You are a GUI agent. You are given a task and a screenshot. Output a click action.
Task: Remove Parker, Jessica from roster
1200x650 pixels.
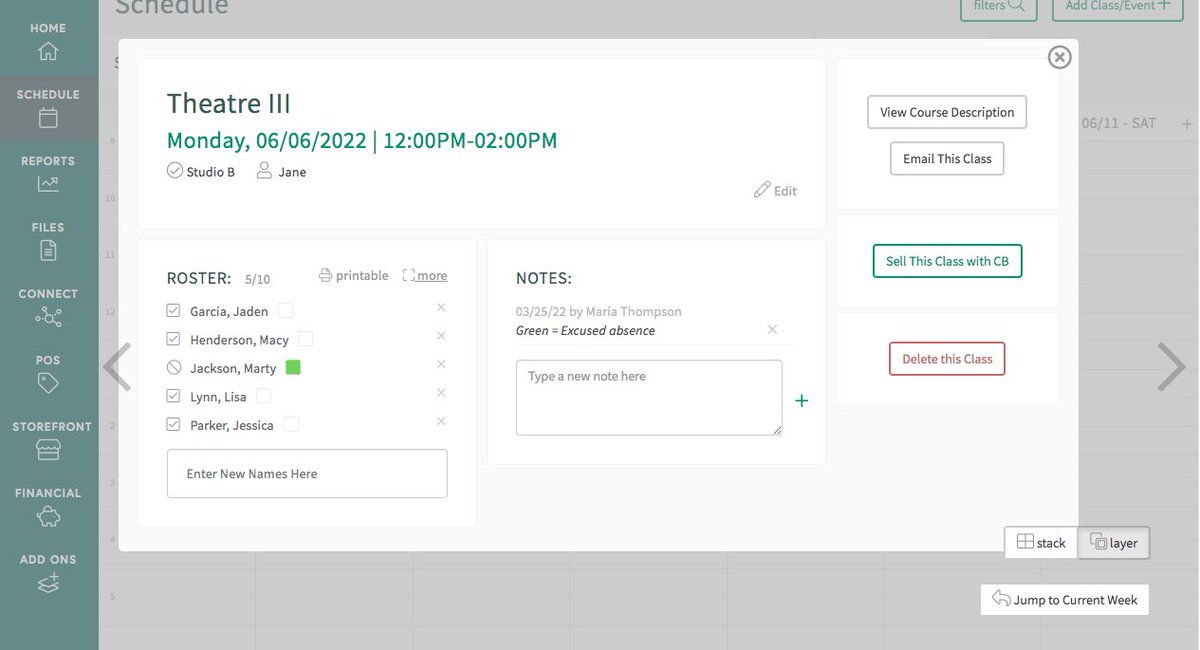point(441,421)
